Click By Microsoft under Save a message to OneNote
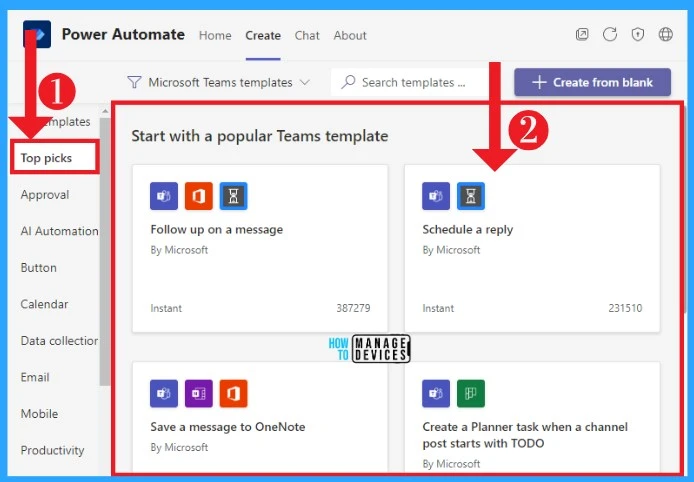This screenshot has width=694, height=482. [x=179, y=447]
